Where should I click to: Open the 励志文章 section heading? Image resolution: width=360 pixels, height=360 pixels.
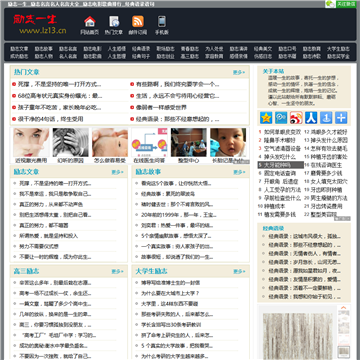[26, 172]
